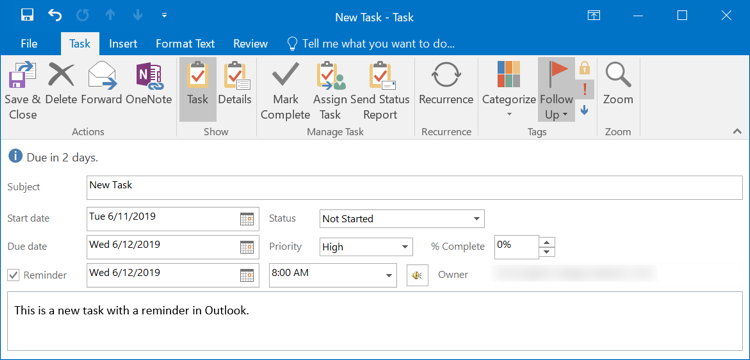Image resolution: width=750 pixels, height=360 pixels.
Task: Click the Due date field
Action: pos(173,247)
